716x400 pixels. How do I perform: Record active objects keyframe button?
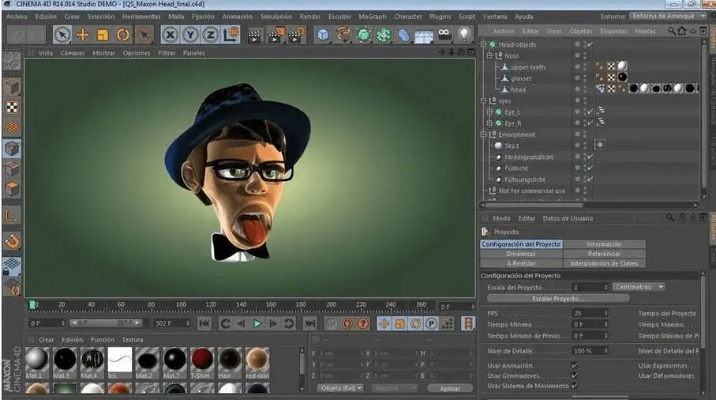[x=331, y=324]
